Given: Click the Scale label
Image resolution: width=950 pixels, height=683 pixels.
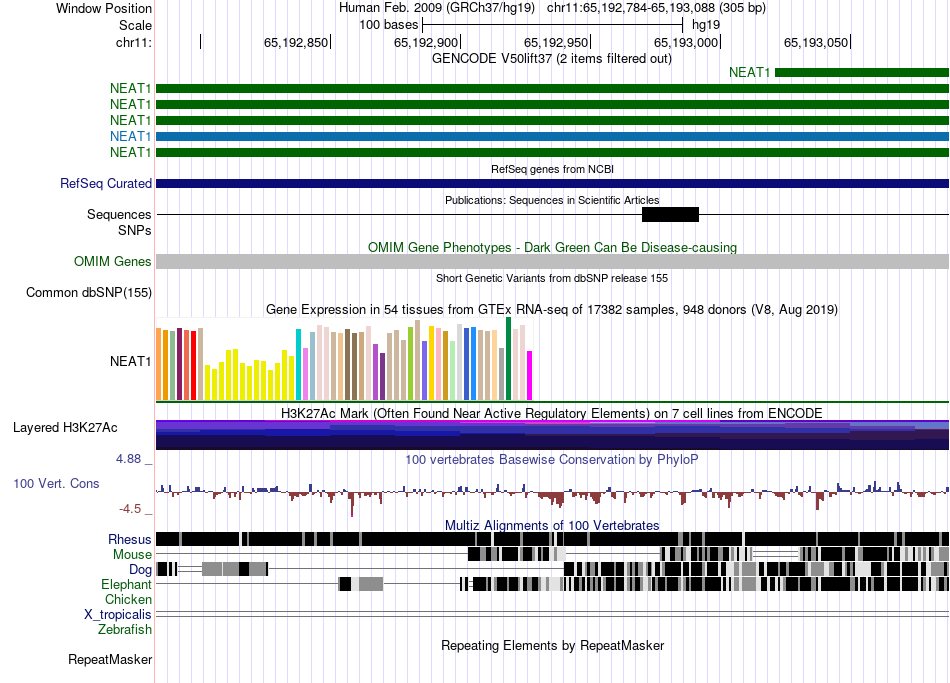Looking at the screenshot, I should click(135, 25).
